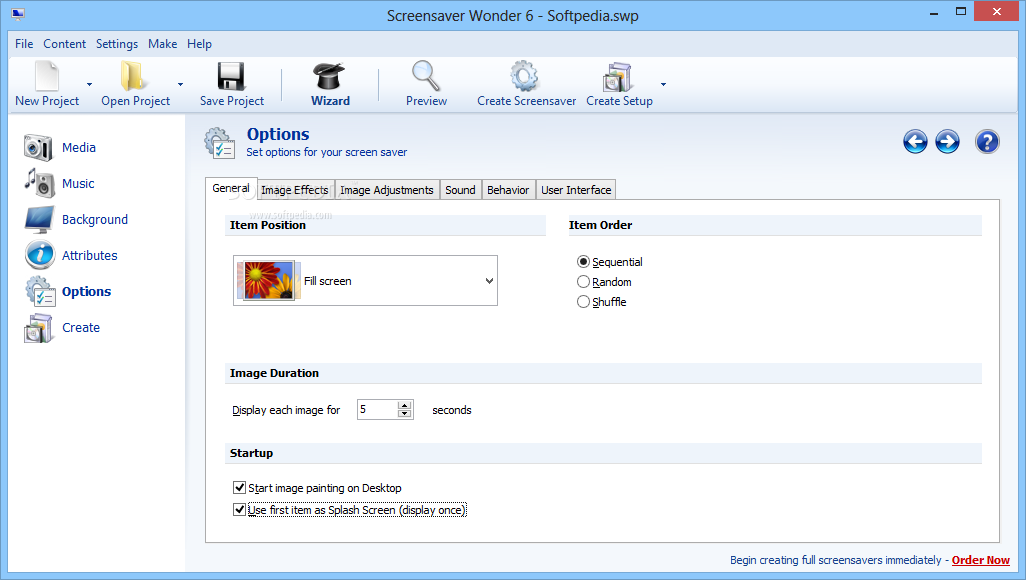This screenshot has width=1026, height=580.
Task: Click the Options label in sidebar
Action: [86, 291]
